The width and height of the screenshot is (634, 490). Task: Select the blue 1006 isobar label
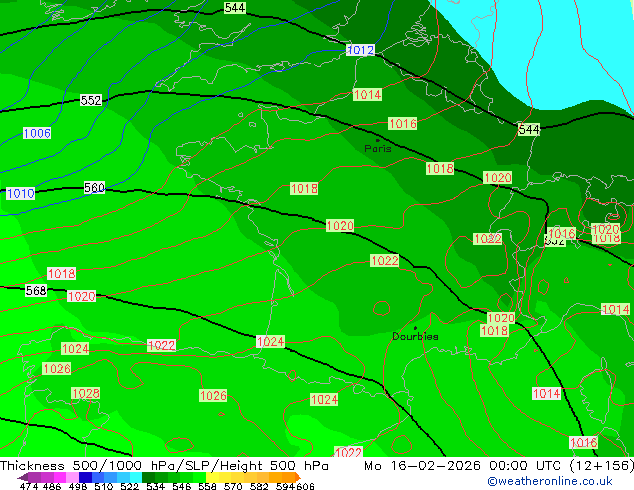point(37,133)
